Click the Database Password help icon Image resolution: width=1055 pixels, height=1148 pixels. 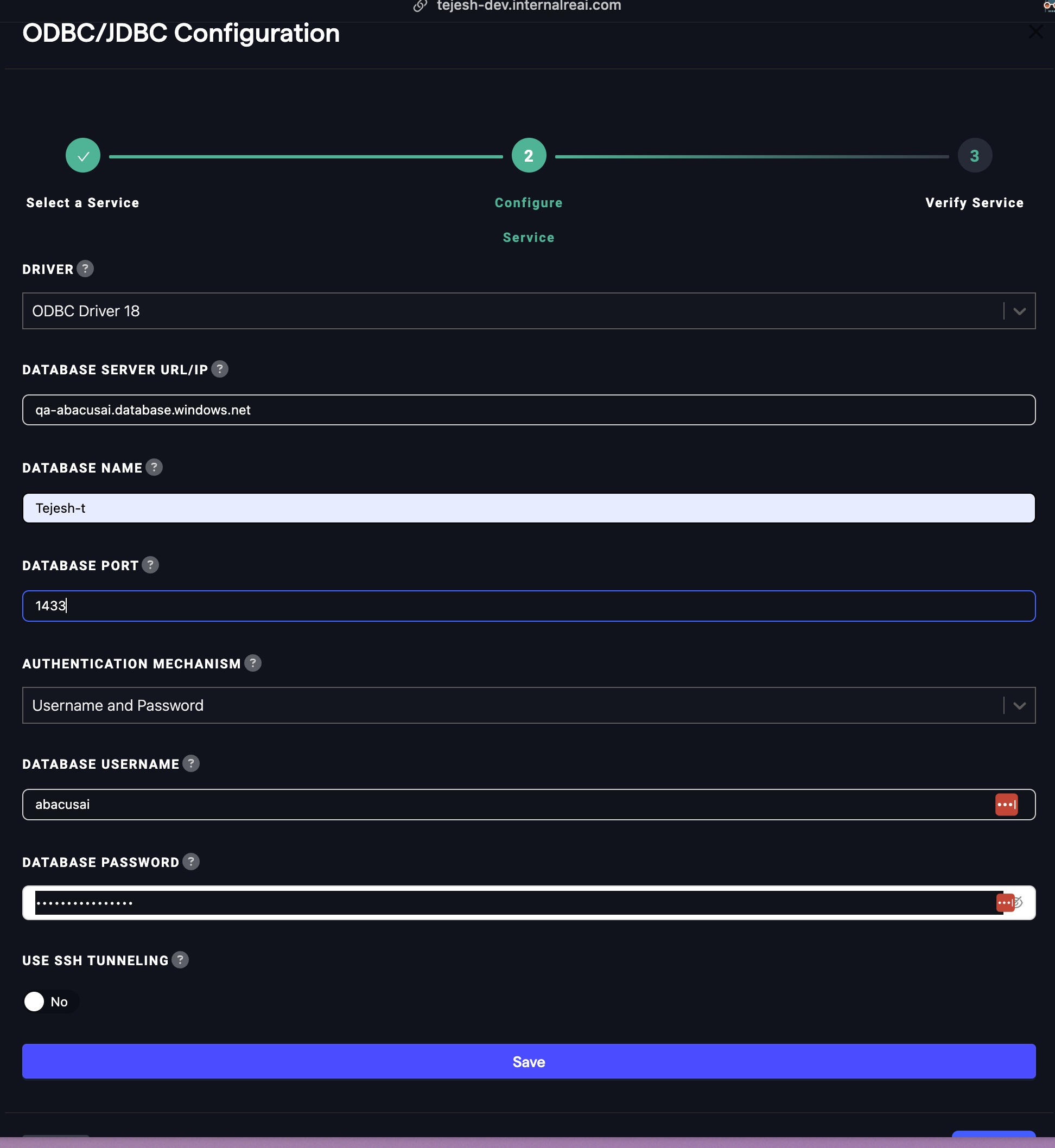click(x=191, y=862)
